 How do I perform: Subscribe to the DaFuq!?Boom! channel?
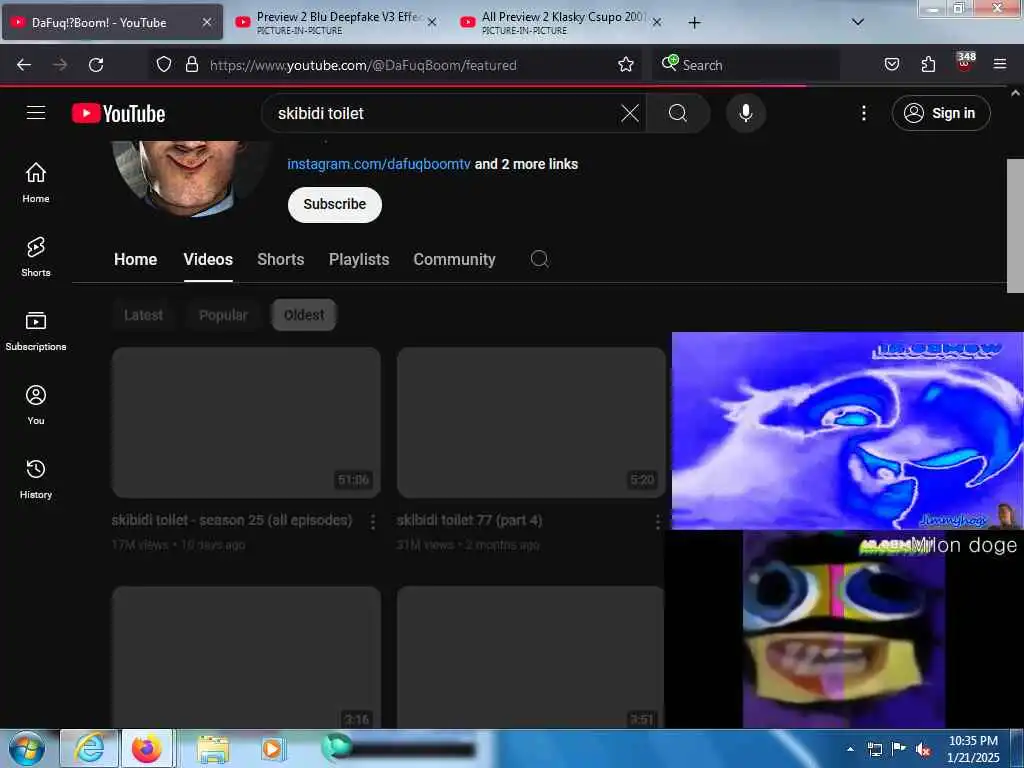[334, 204]
